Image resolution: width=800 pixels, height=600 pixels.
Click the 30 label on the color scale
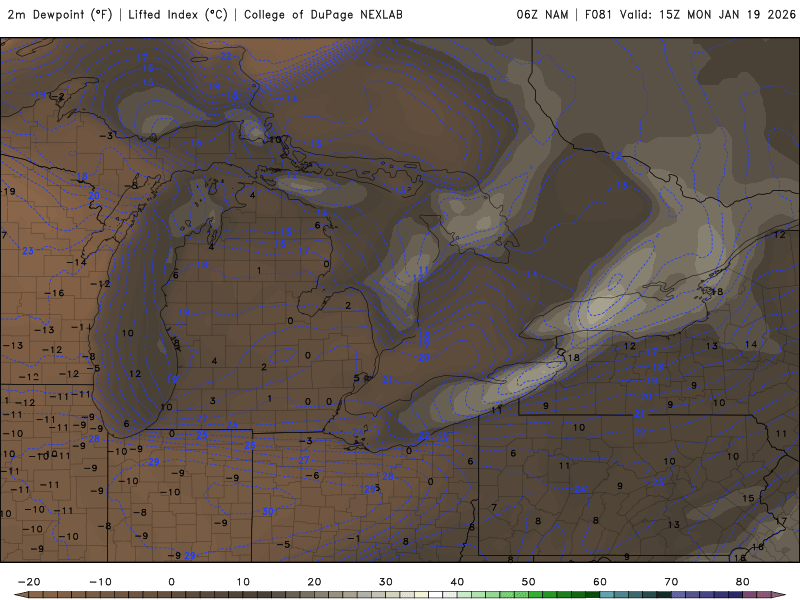click(x=386, y=582)
